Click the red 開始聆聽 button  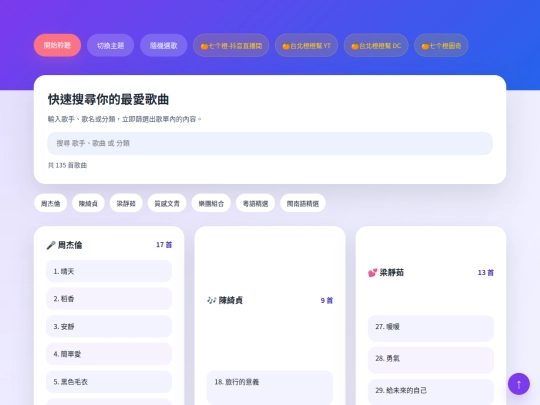point(58,45)
